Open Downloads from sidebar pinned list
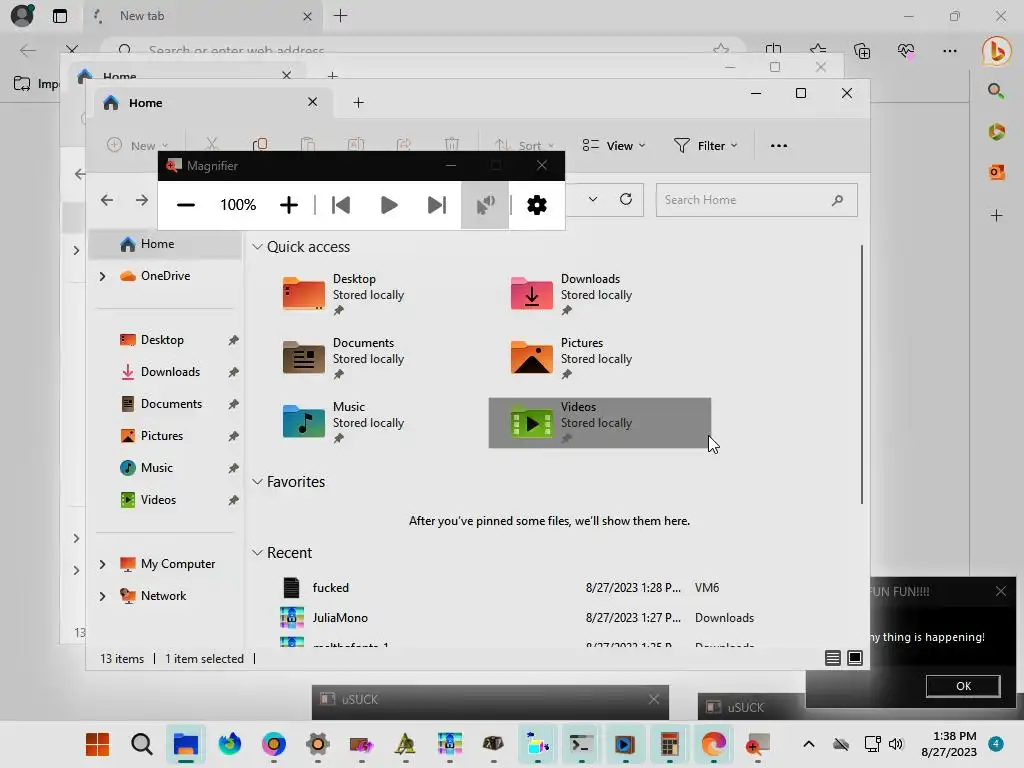This screenshot has width=1024, height=768. point(170,372)
